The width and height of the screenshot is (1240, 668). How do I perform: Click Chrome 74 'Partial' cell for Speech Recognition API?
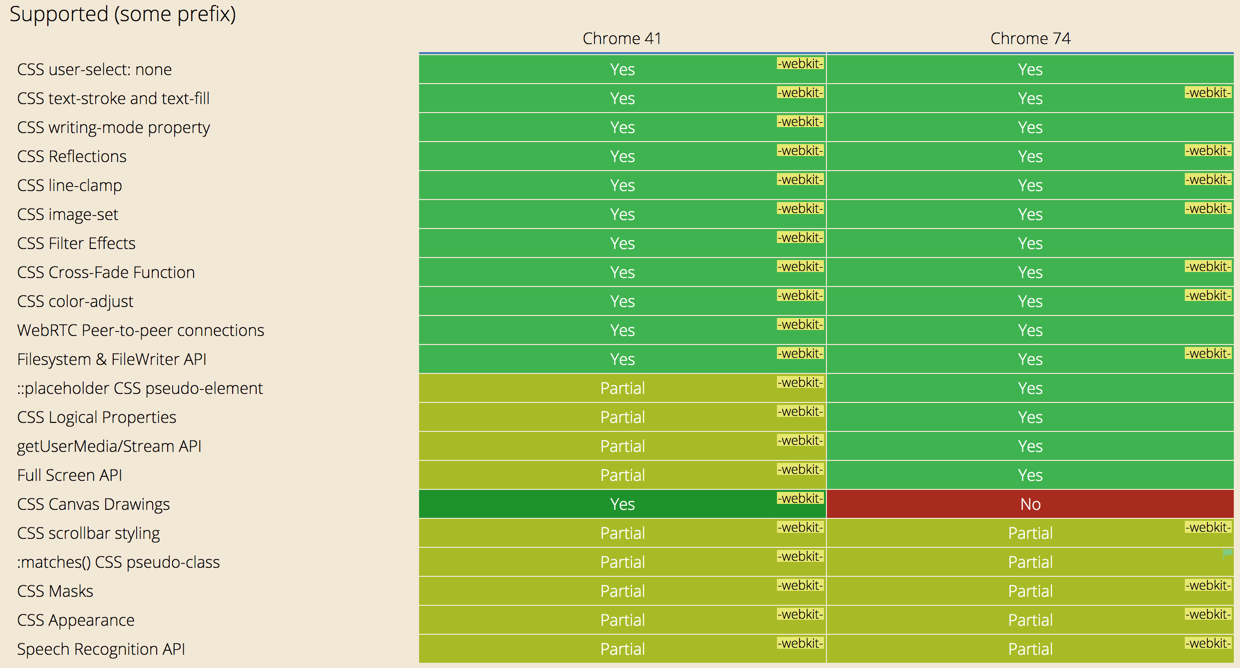tap(1030, 649)
